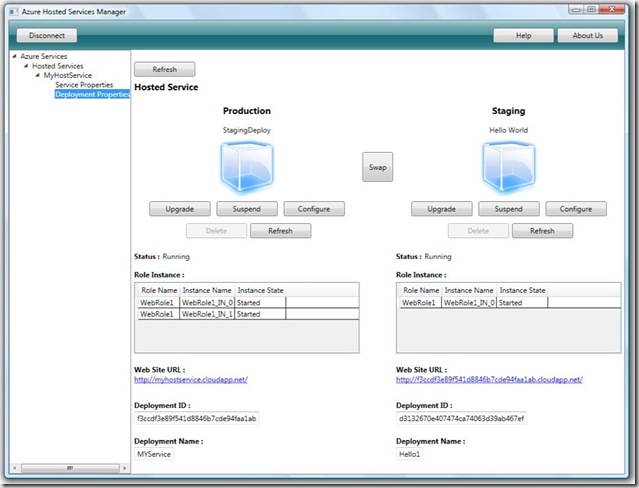The height and width of the screenshot is (488, 639).
Task: Swap Production and Staging deployments
Action: tap(377, 167)
